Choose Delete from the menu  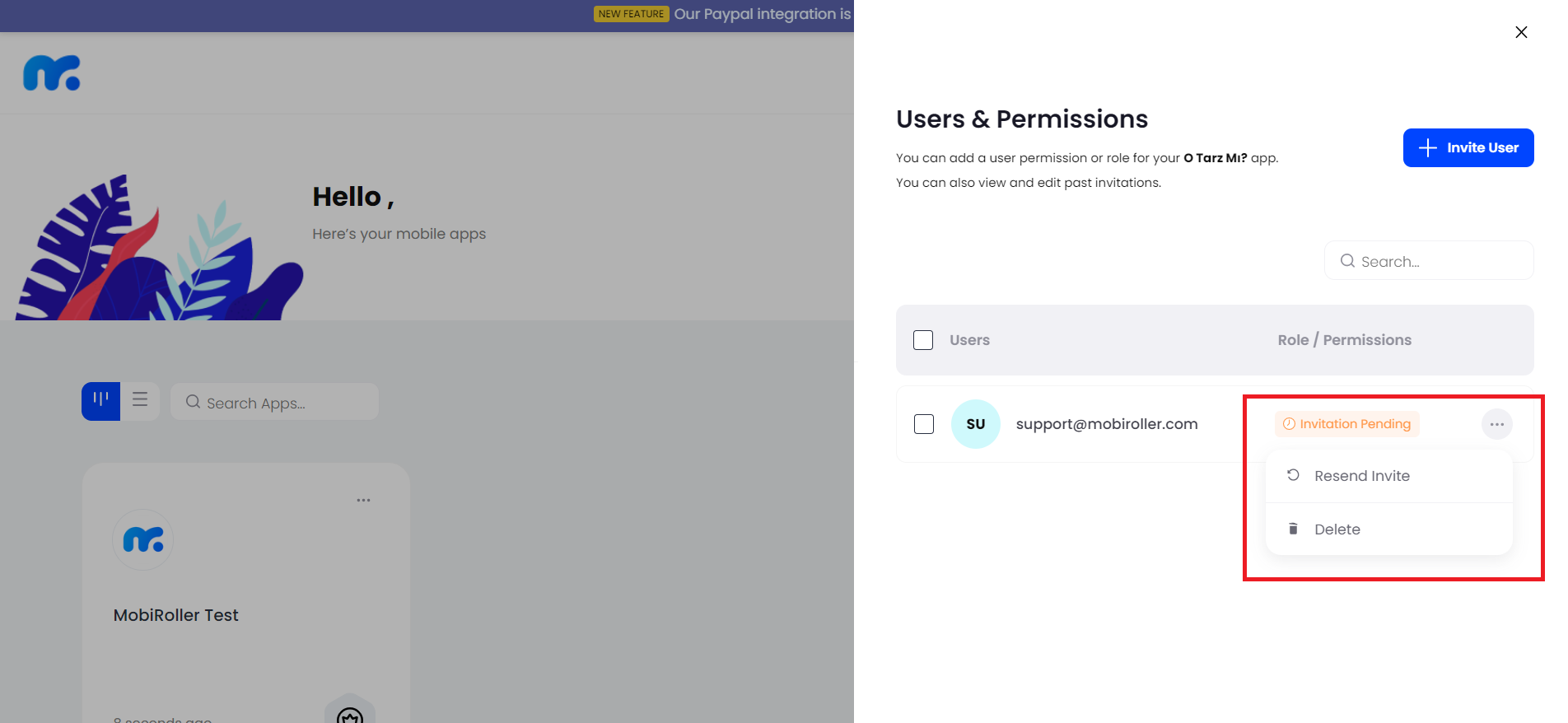pos(1389,529)
